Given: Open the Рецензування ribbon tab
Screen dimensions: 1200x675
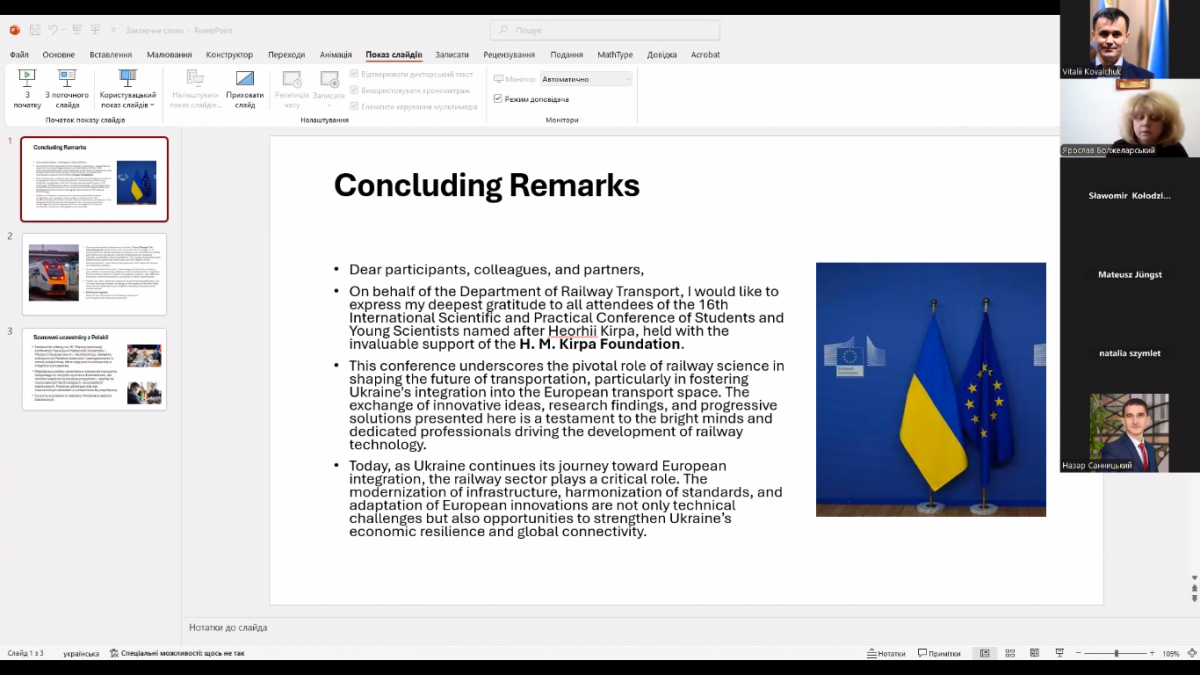Looking at the screenshot, I should click(509, 55).
